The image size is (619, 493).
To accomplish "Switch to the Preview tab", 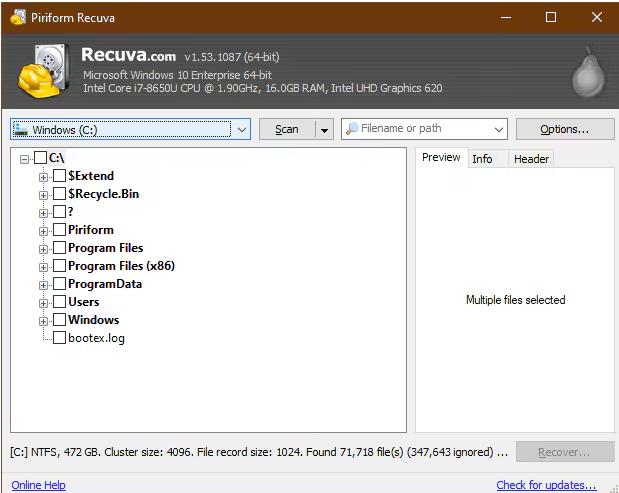I will click(x=441, y=157).
